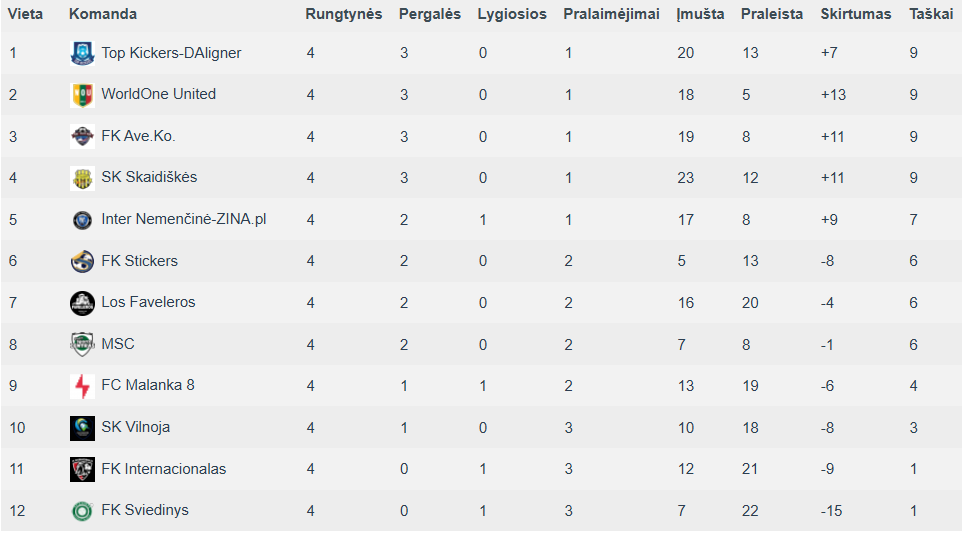The image size is (962, 535).
Task: Click the MSC shield emblem
Action: pyautogui.click(x=82, y=344)
